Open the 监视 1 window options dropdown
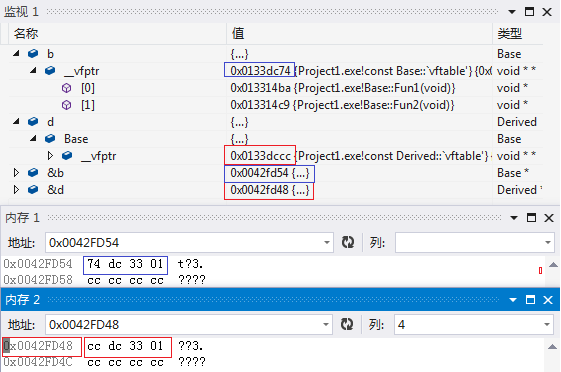 pyautogui.click(x=512, y=12)
